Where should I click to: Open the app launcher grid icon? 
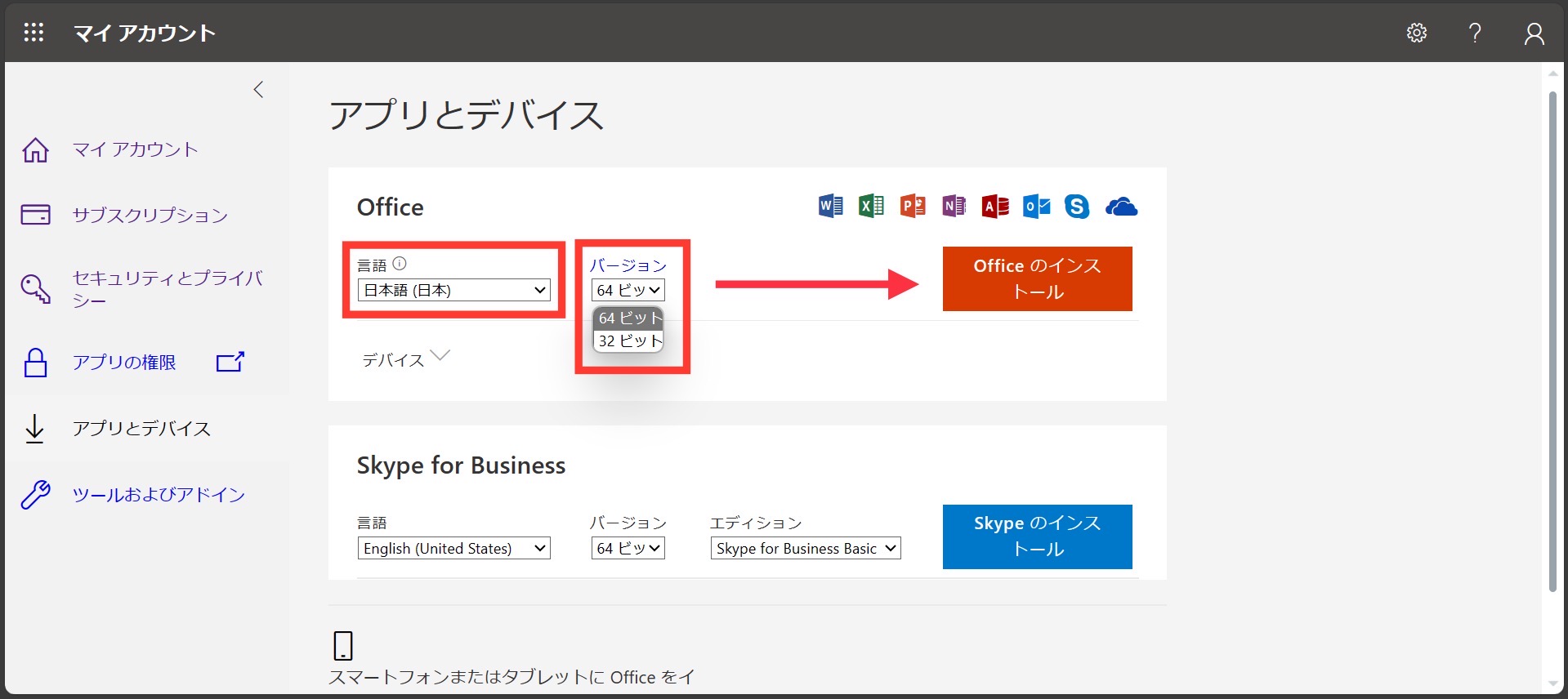(x=34, y=33)
